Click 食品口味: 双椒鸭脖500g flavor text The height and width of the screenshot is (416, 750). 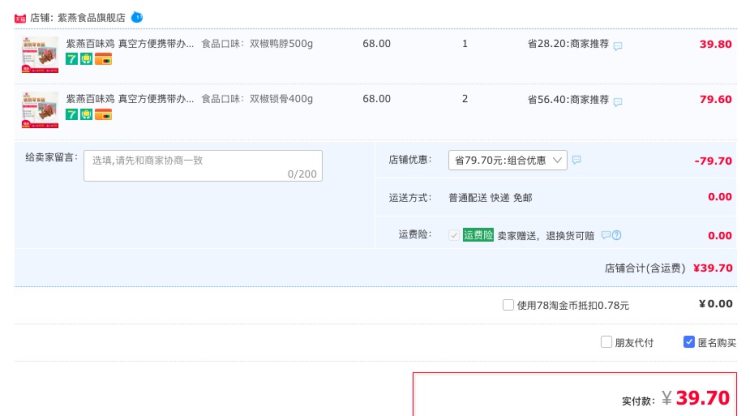257,44
